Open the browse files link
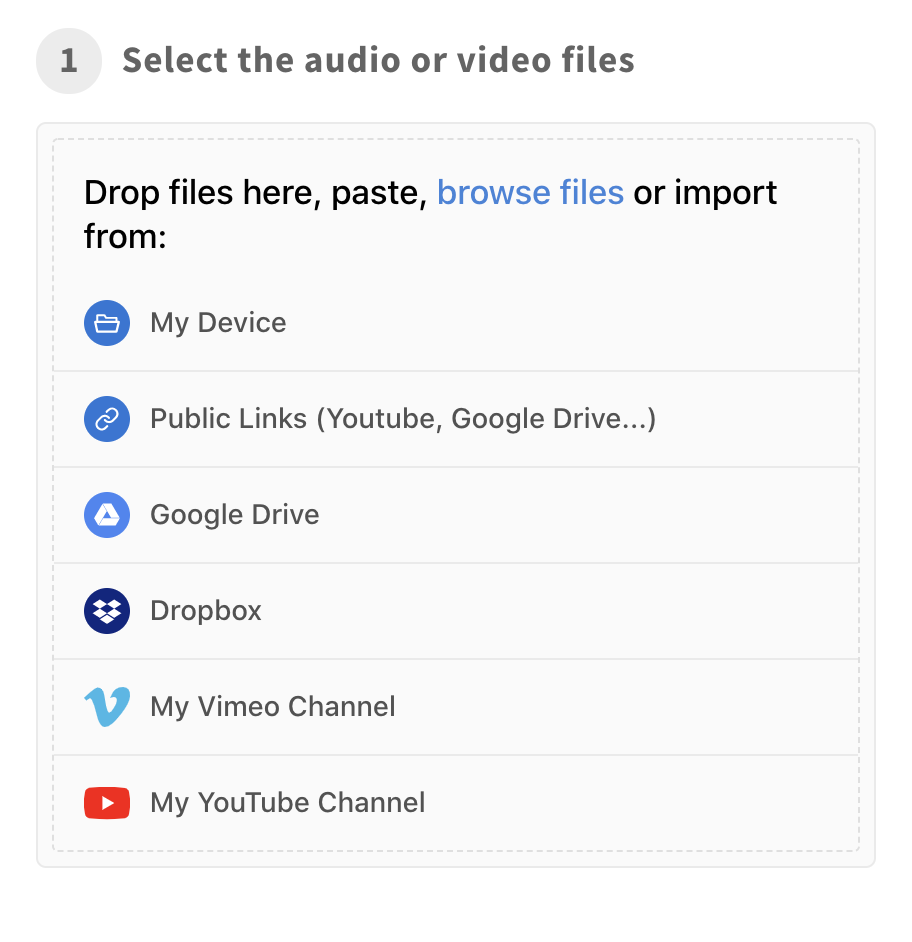The width and height of the screenshot is (912, 942). 530,193
